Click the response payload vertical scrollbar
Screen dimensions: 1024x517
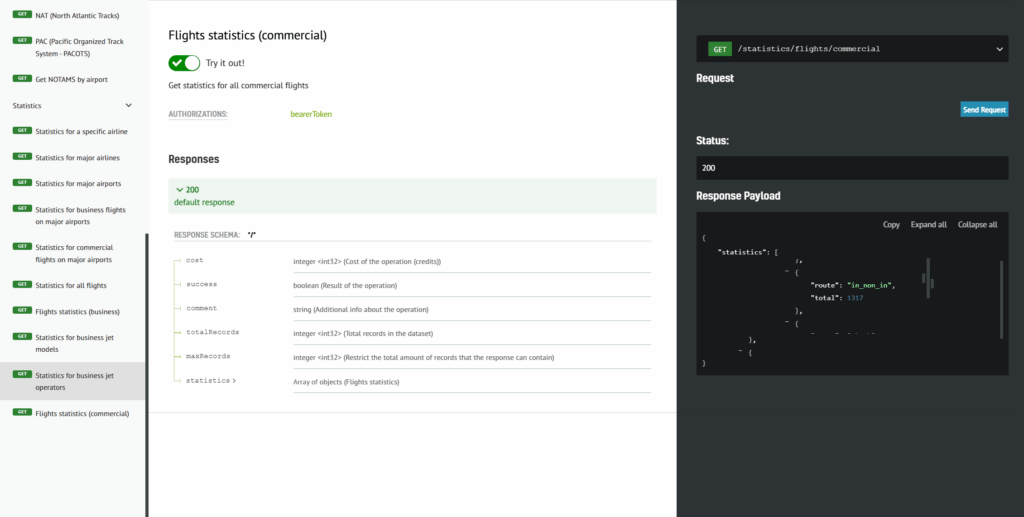point(1001,300)
